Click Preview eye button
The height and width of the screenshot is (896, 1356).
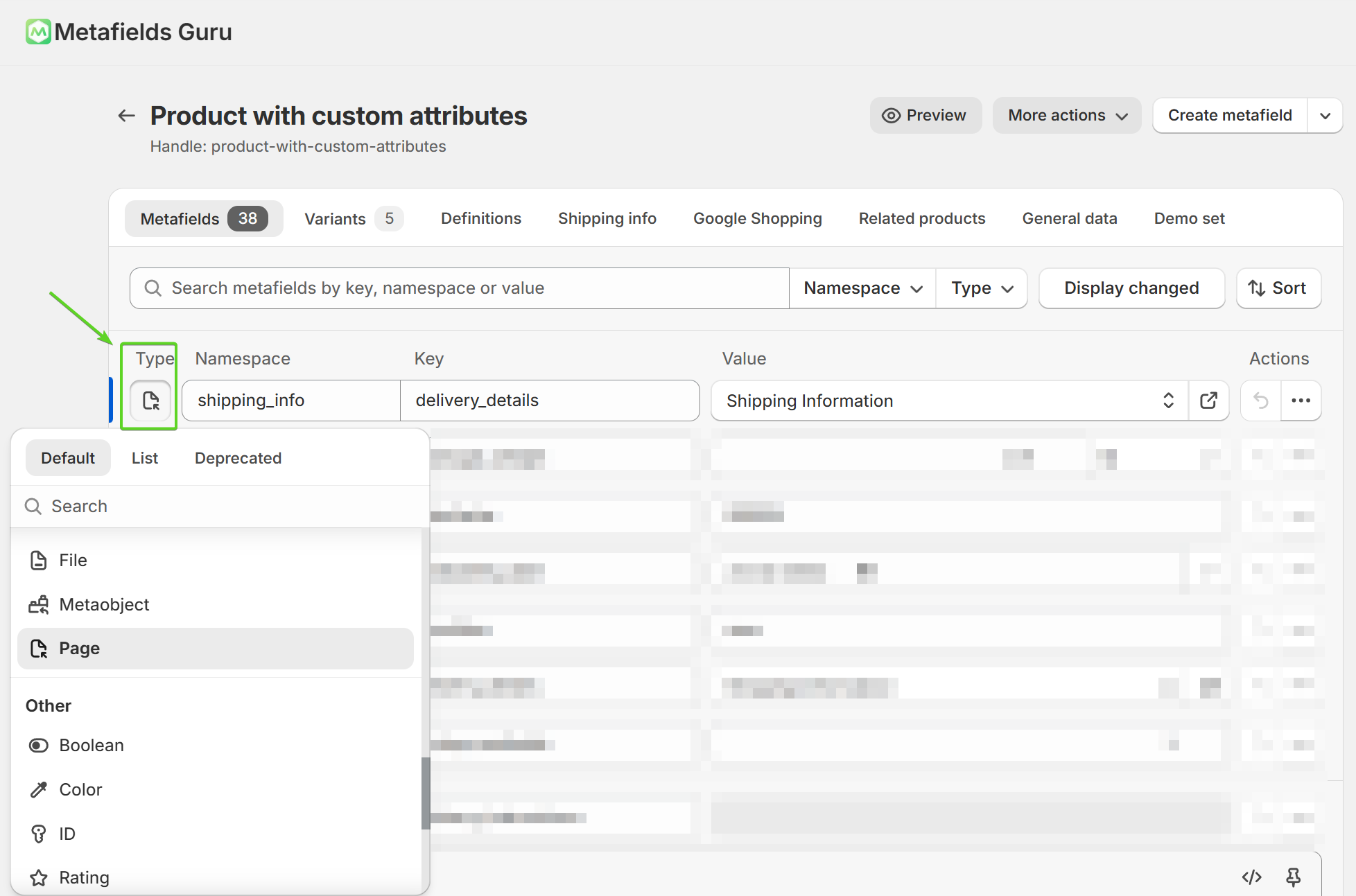point(925,115)
